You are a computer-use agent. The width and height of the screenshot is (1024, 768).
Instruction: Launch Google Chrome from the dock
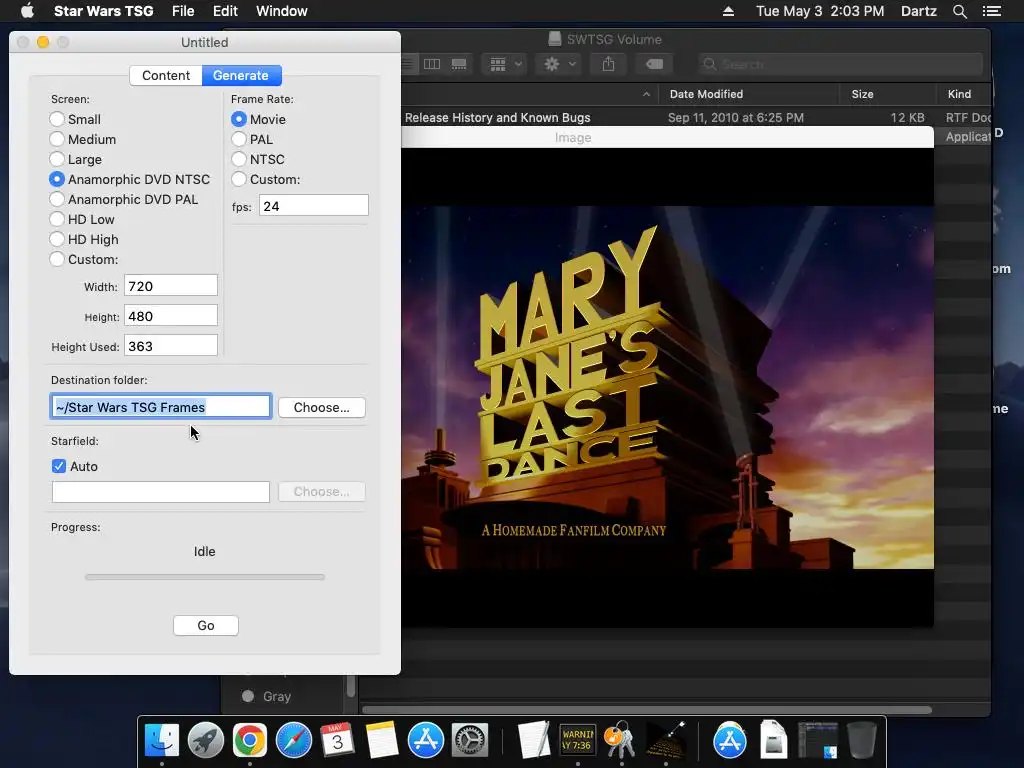(x=249, y=741)
